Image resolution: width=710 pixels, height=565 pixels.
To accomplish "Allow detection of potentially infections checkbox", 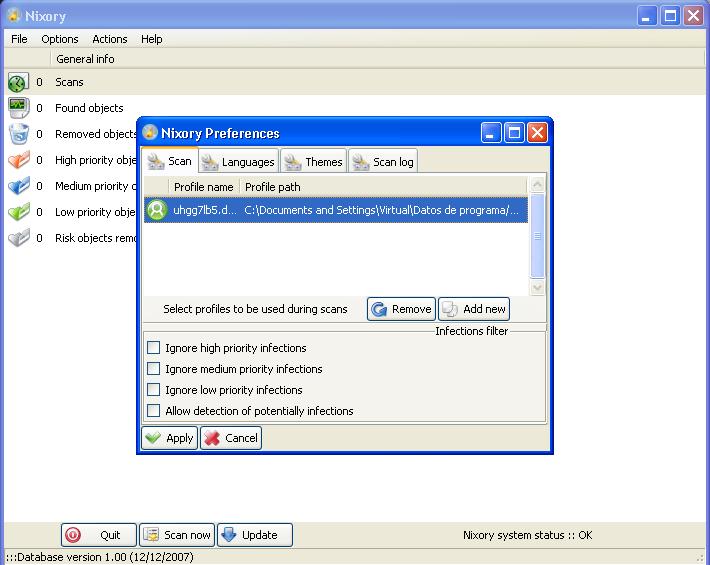I will pyautogui.click(x=154, y=411).
